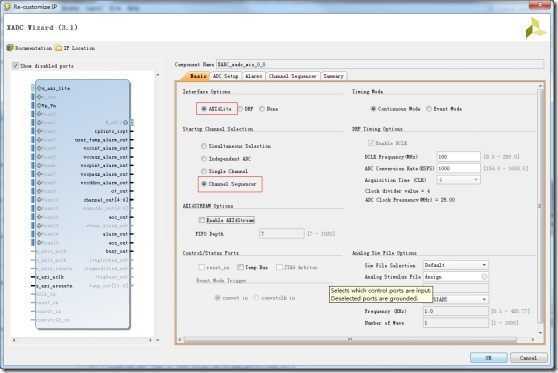Screen dimensions: 558x373
Task: Switch to the Summary tab
Action: (333, 76)
